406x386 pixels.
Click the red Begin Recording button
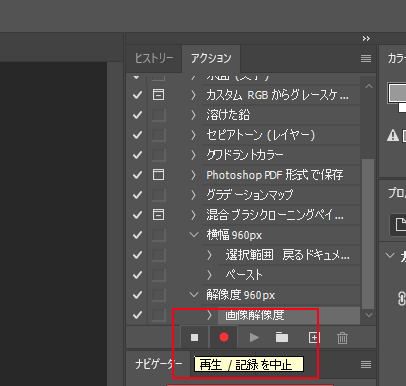(x=224, y=338)
